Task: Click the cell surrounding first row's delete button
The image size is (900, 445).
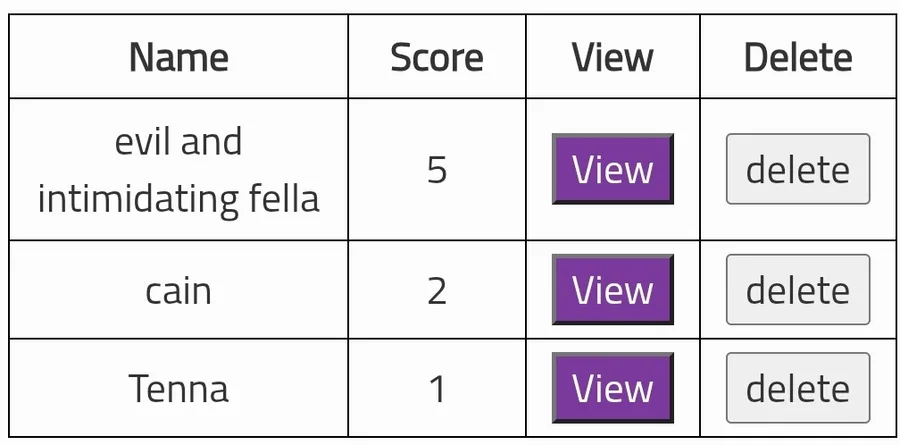Action: pos(798,169)
